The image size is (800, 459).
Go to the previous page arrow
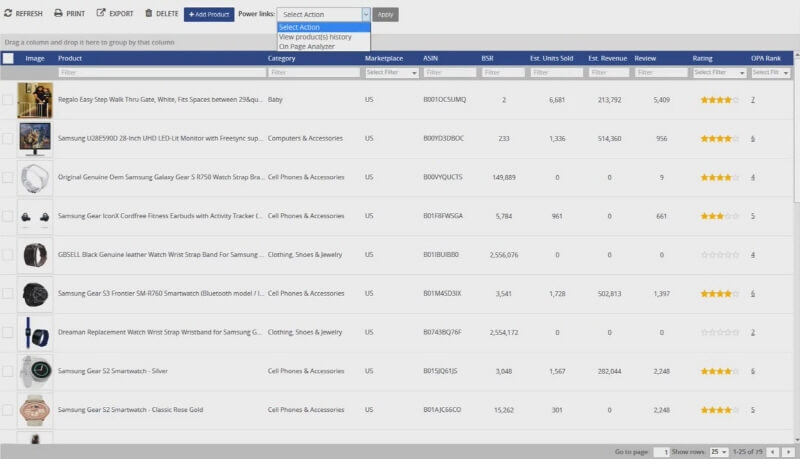pyautogui.click(x=773, y=452)
